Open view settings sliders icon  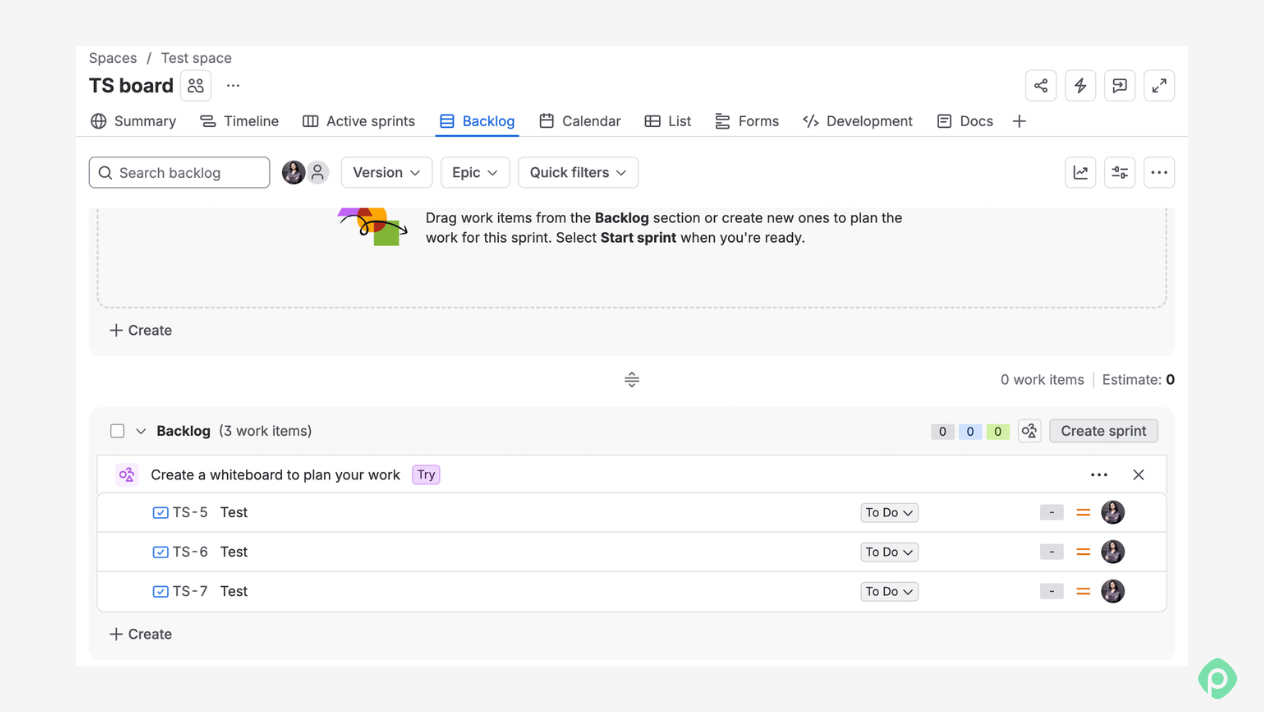pyautogui.click(x=1119, y=173)
